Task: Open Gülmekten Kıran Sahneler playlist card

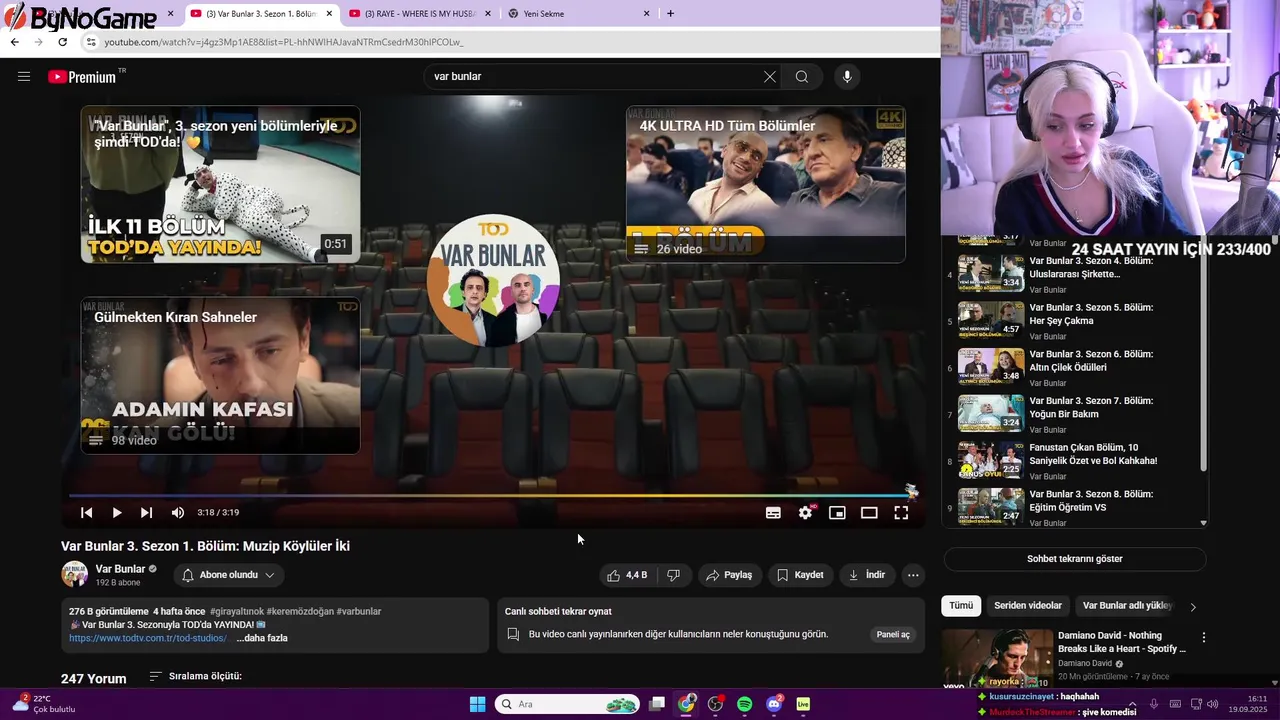Action: point(220,375)
